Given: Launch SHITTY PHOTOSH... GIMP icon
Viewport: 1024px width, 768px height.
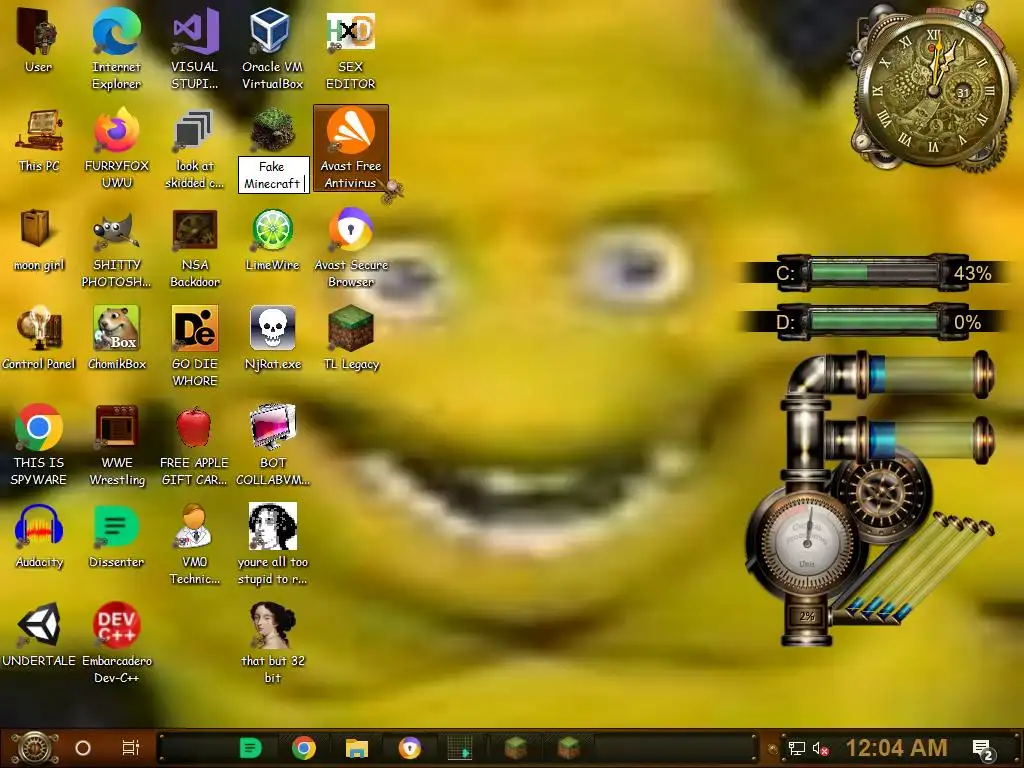Looking at the screenshot, I should click(116, 230).
